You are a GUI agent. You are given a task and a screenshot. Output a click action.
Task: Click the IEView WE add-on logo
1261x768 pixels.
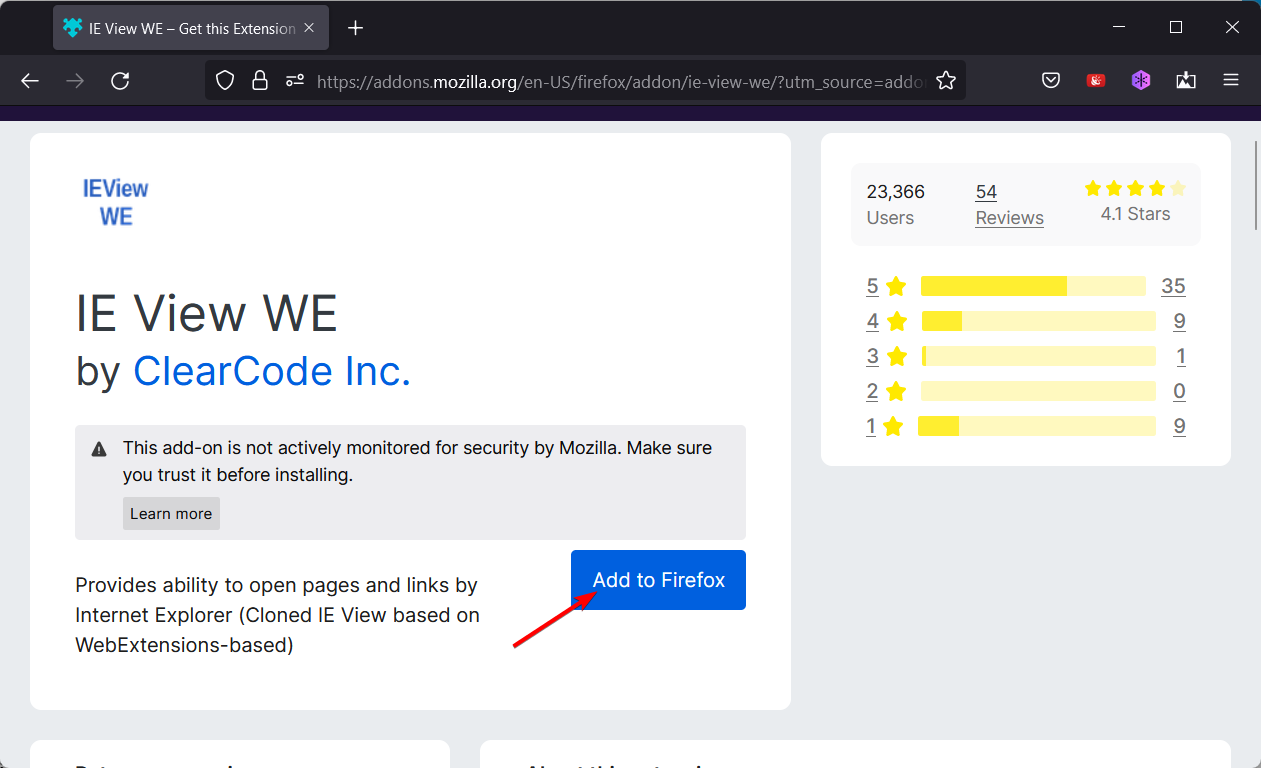click(x=116, y=202)
